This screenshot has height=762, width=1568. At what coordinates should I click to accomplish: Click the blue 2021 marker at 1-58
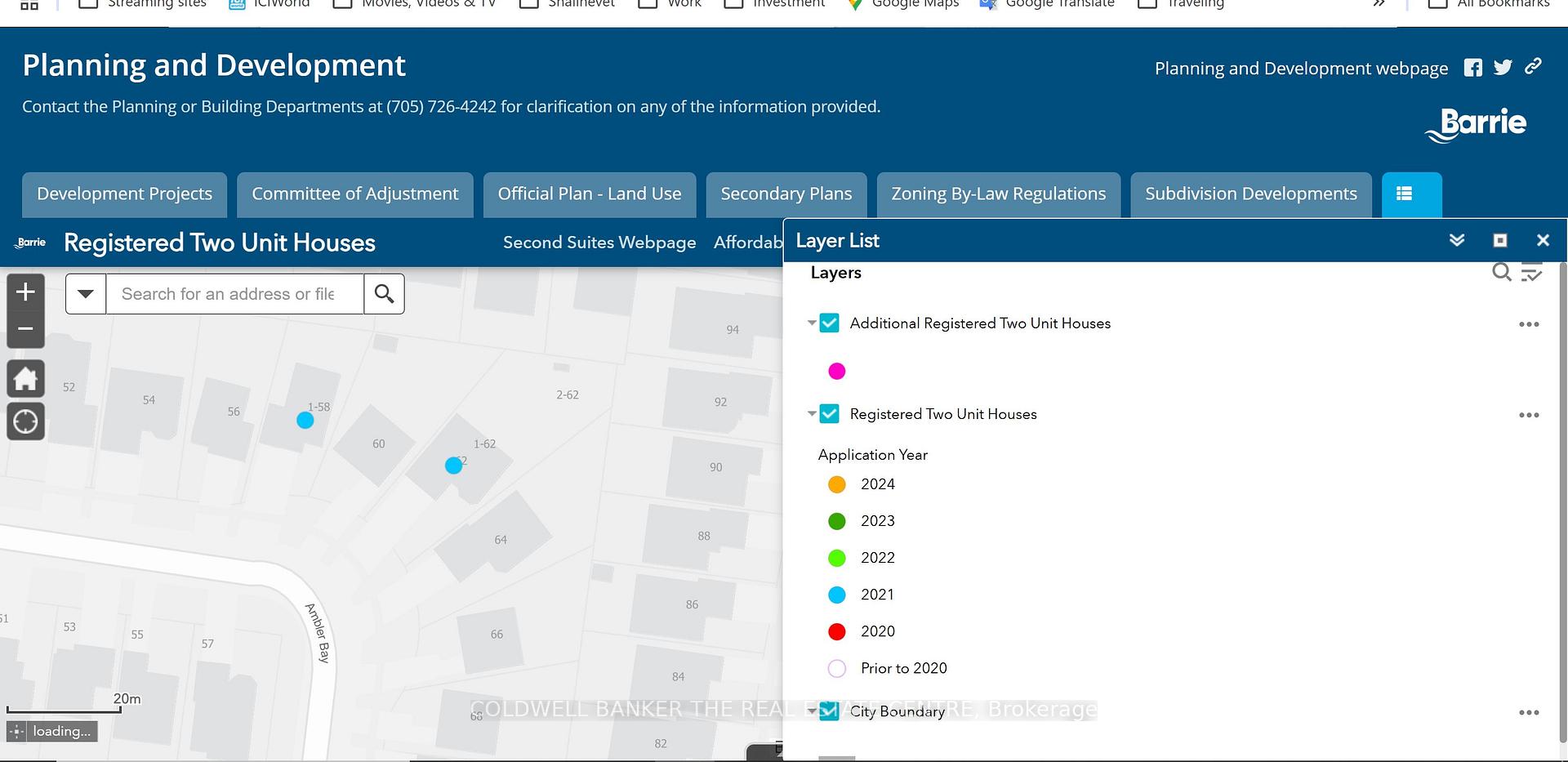[x=305, y=420]
